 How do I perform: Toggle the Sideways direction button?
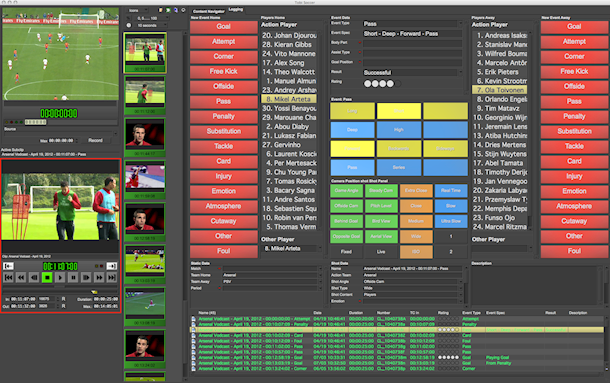pyautogui.click(x=445, y=149)
